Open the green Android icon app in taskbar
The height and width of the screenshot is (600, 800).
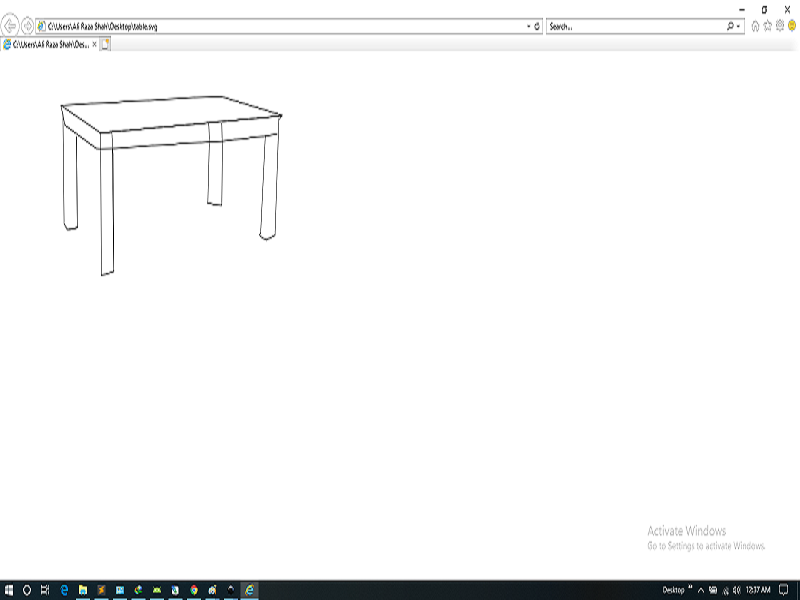[x=157, y=590]
